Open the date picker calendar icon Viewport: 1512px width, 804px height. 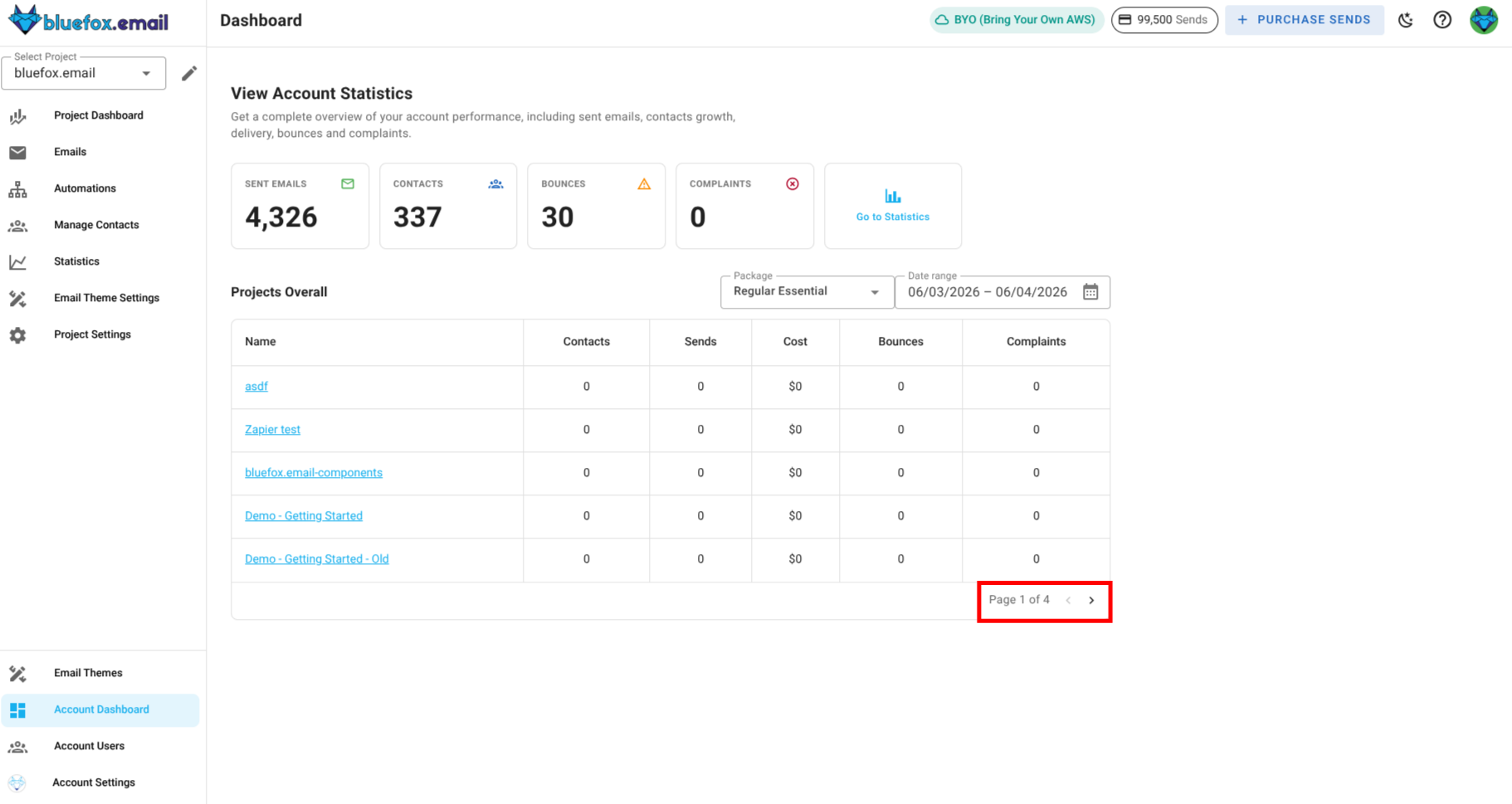pos(1090,292)
